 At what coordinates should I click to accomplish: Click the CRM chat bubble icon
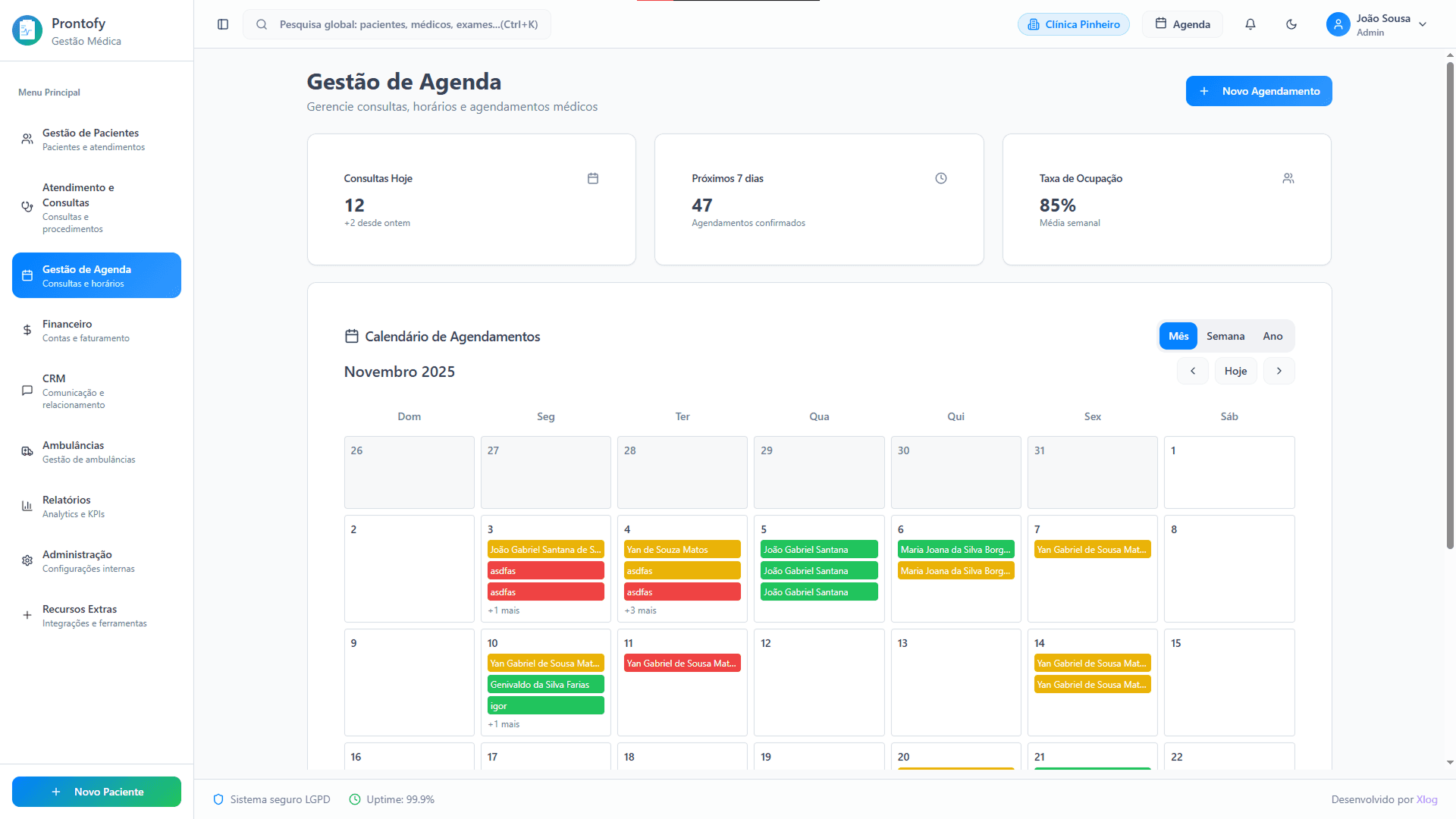(27, 390)
